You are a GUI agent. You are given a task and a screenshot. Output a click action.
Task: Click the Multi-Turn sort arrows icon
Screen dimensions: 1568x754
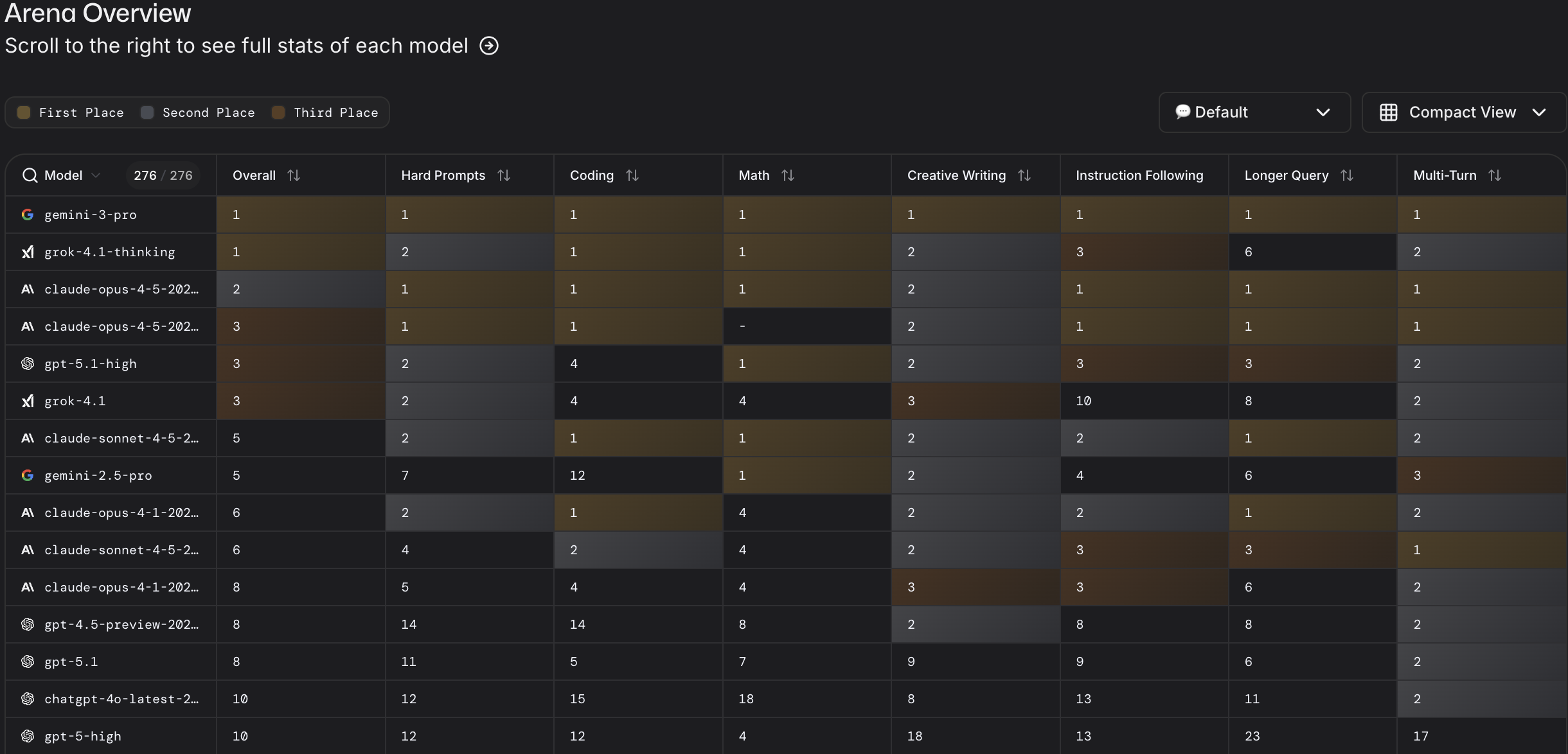click(1495, 175)
